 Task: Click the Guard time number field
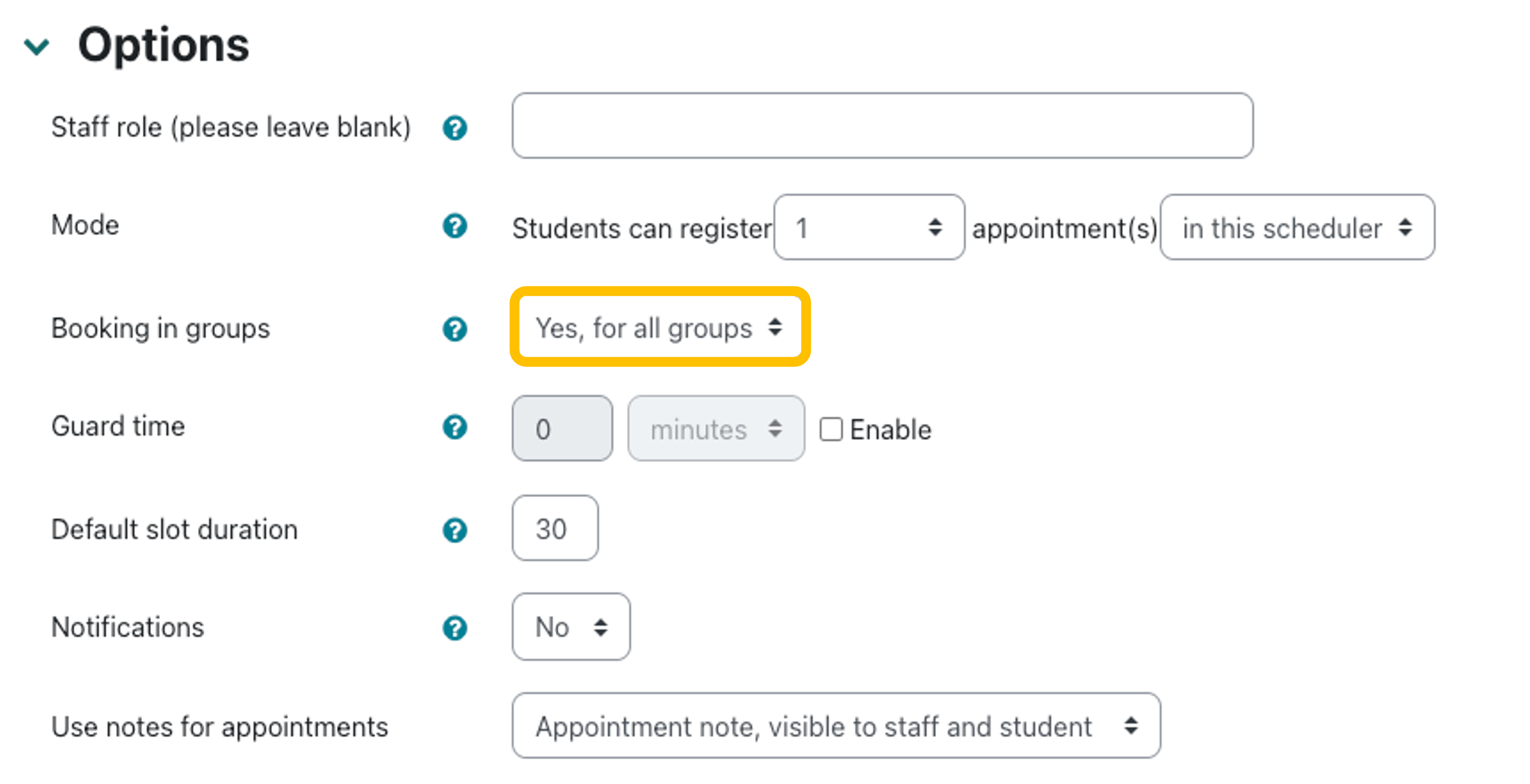coord(562,429)
